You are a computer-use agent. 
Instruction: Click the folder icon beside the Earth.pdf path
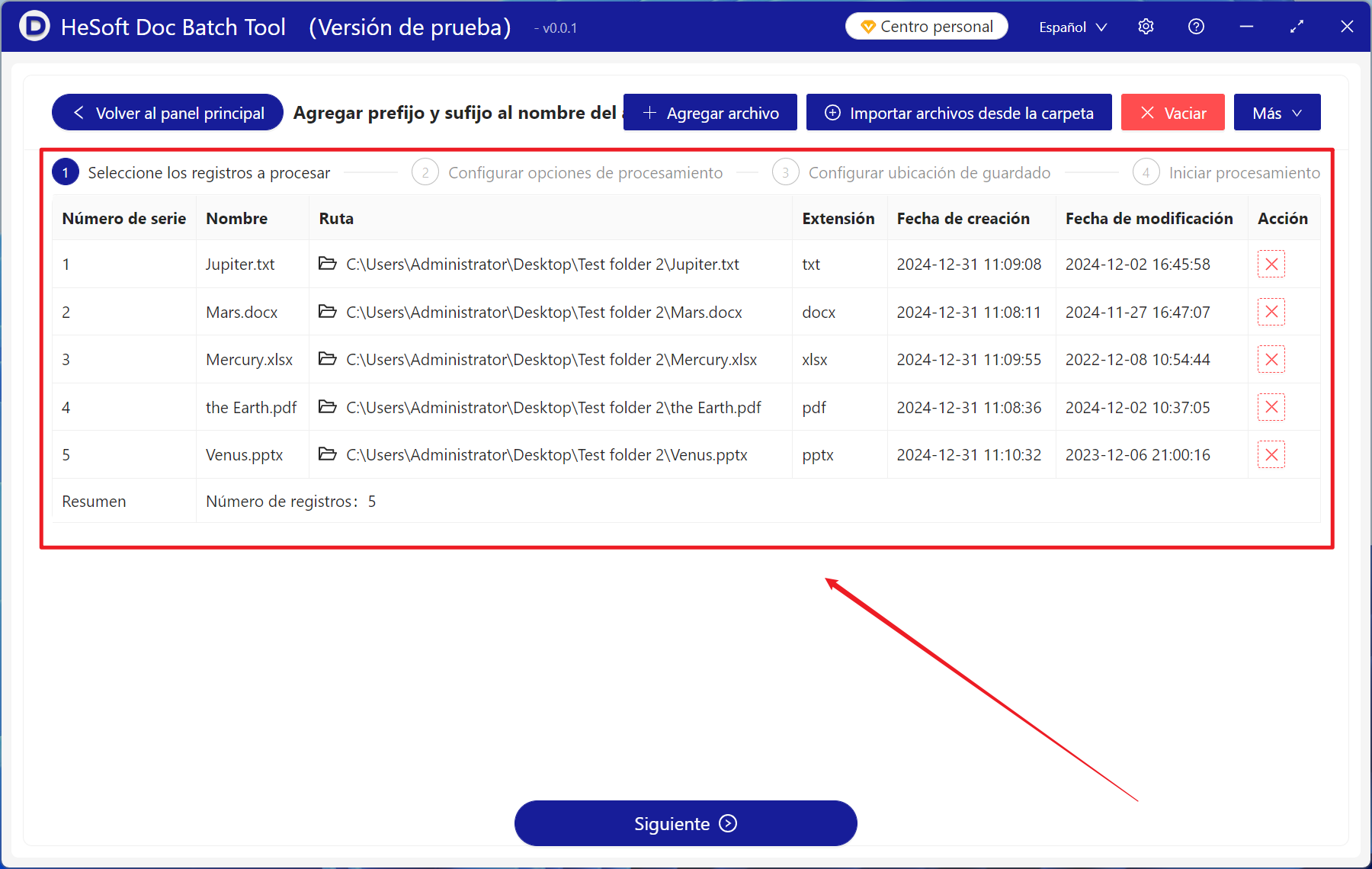[328, 407]
